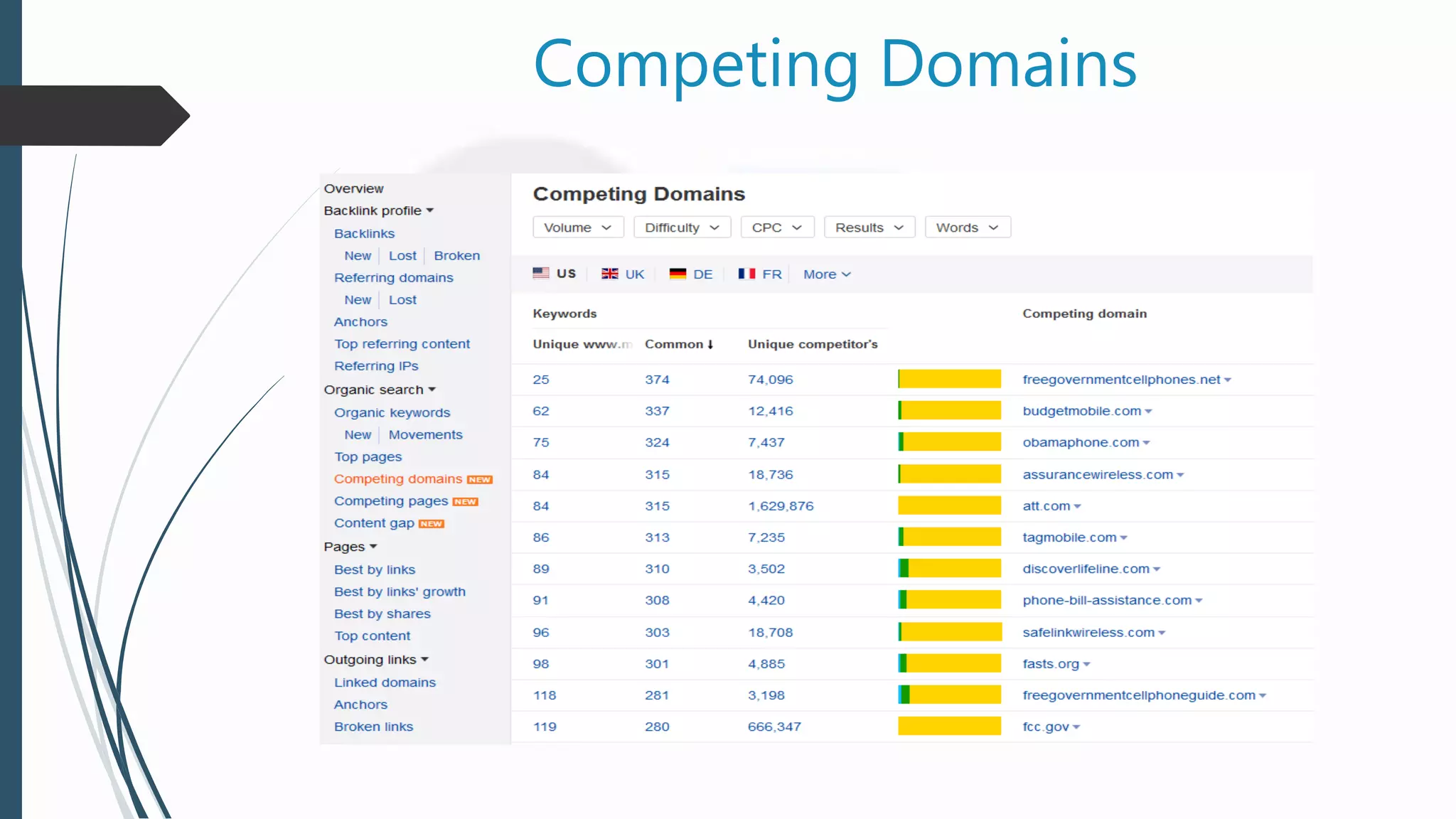Click the keyword overlap bar for freegovernmentcellphones.net
1456x819 pixels.
pyautogui.click(x=949, y=379)
